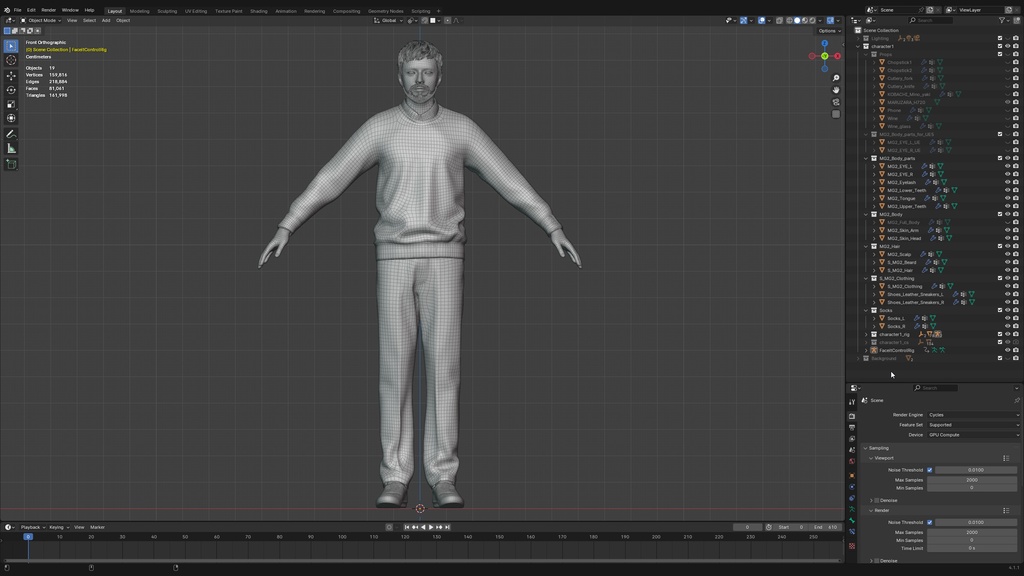Viewport: 1024px width, 576px height.
Task: Open the viewport Options button
Action: pos(829,30)
